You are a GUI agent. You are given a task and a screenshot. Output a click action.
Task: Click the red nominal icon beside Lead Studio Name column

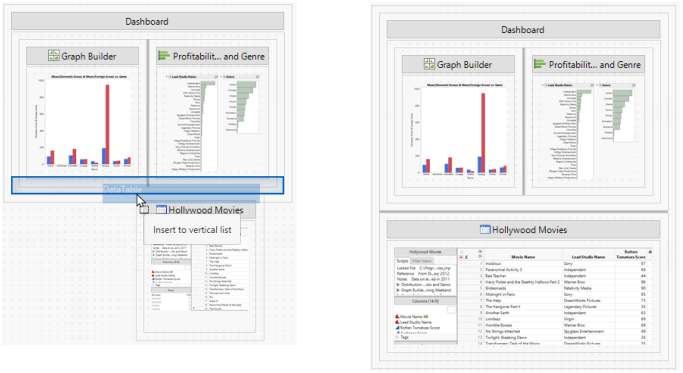pyautogui.click(x=397, y=322)
